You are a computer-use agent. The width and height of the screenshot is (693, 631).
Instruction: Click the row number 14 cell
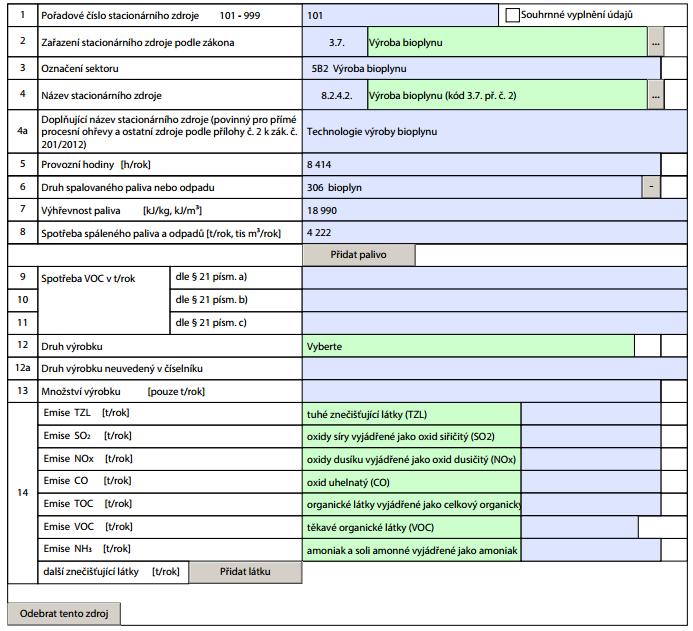[23, 493]
